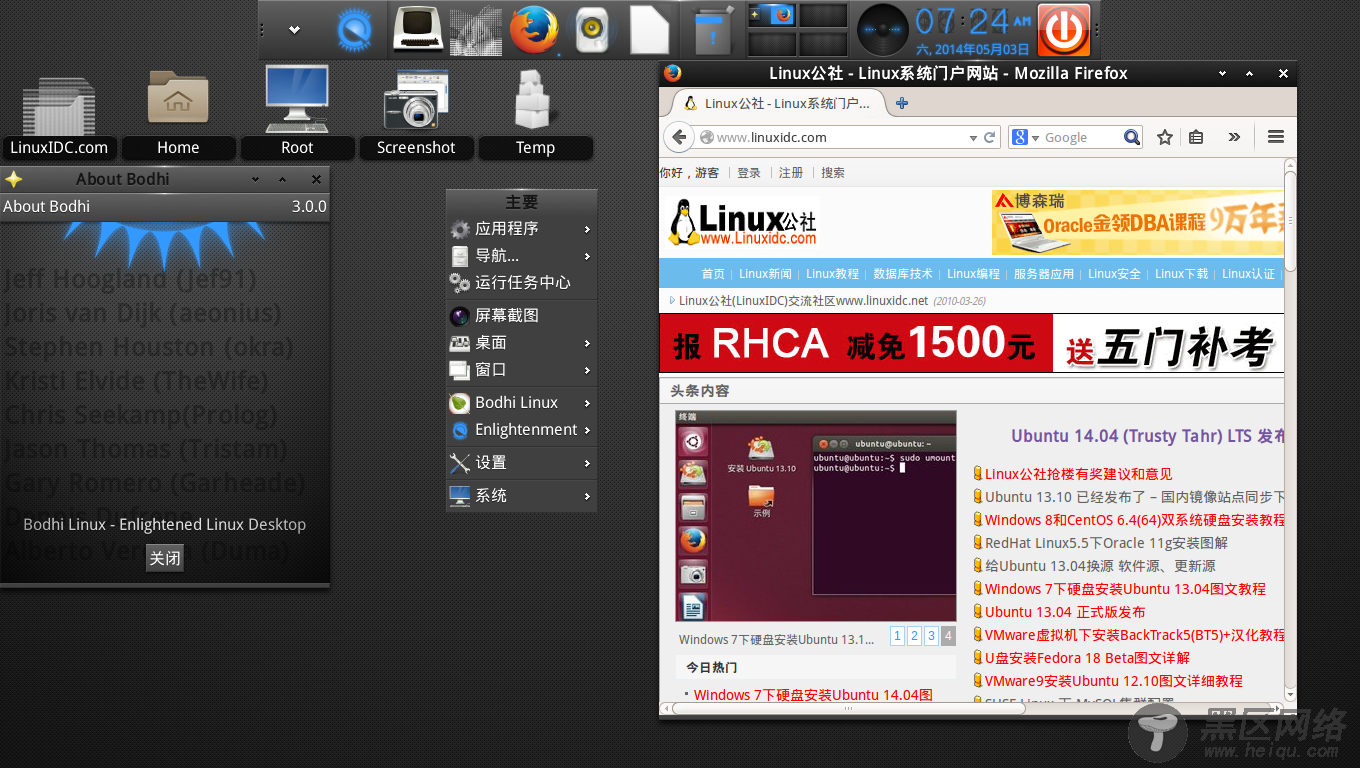Go to slide 3 in the headline slideshow

pyautogui.click(x=931, y=636)
